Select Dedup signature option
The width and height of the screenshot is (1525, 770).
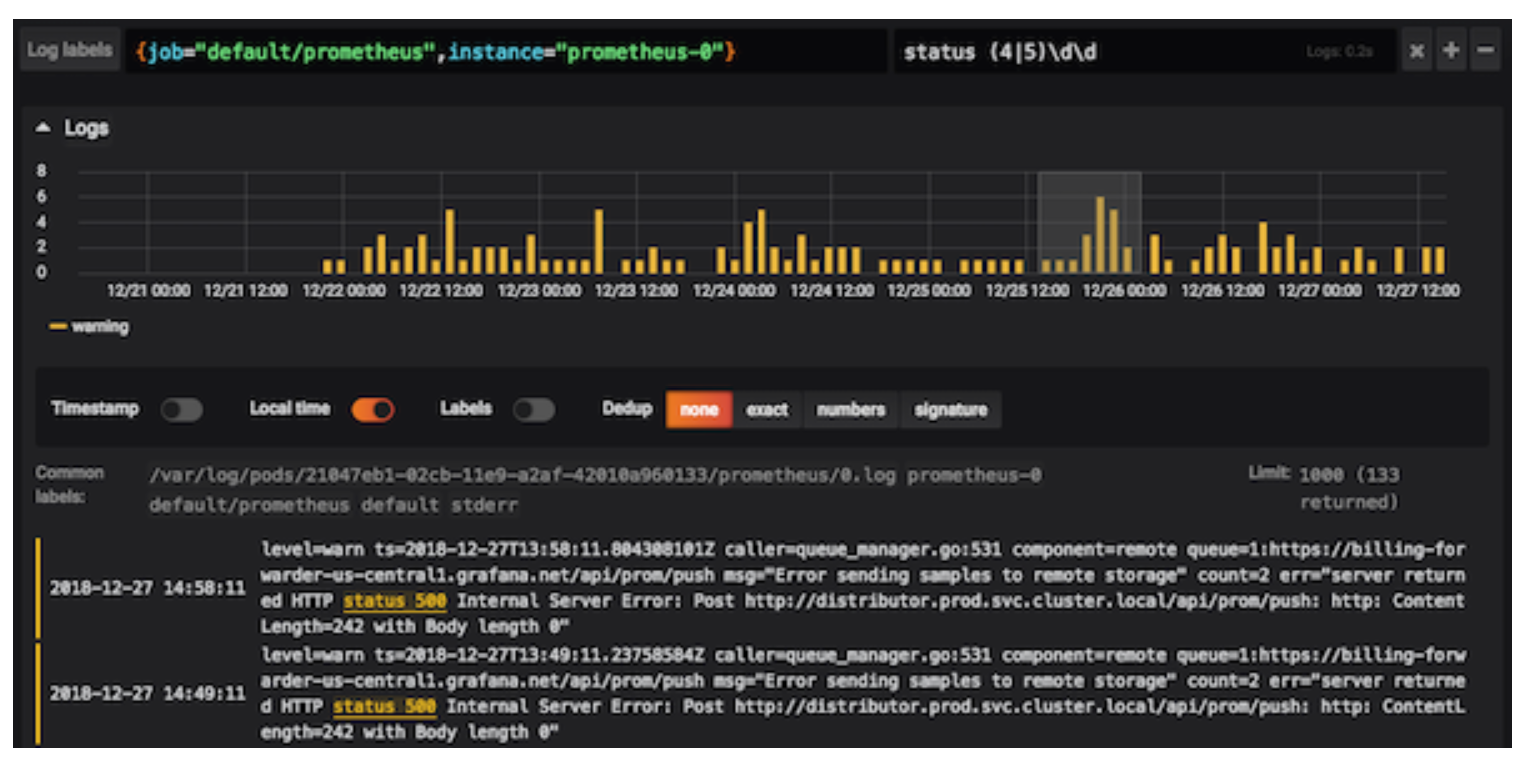click(x=950, y=410)
